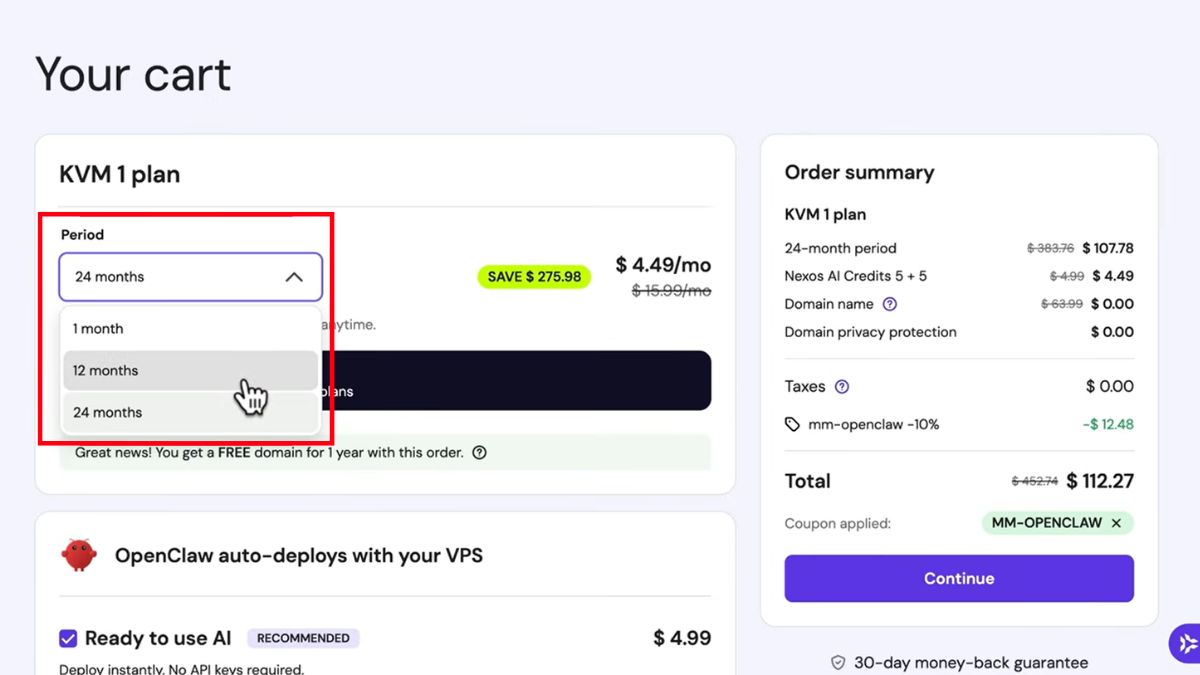Click the Continue button
The image size is (1200, 675).
pos(958,578)
